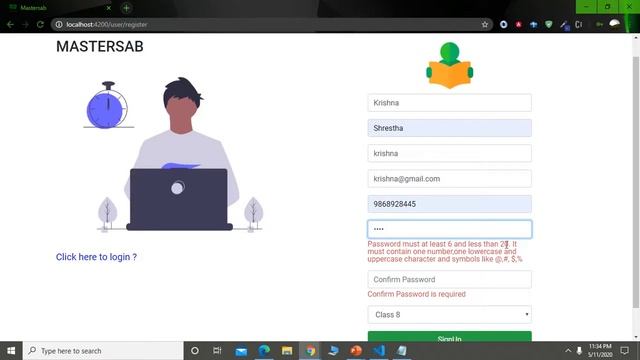This screenshot has height=360, width=640.
Task: Open PowerPoint from the taskbar
Action: tap(356, 351)
